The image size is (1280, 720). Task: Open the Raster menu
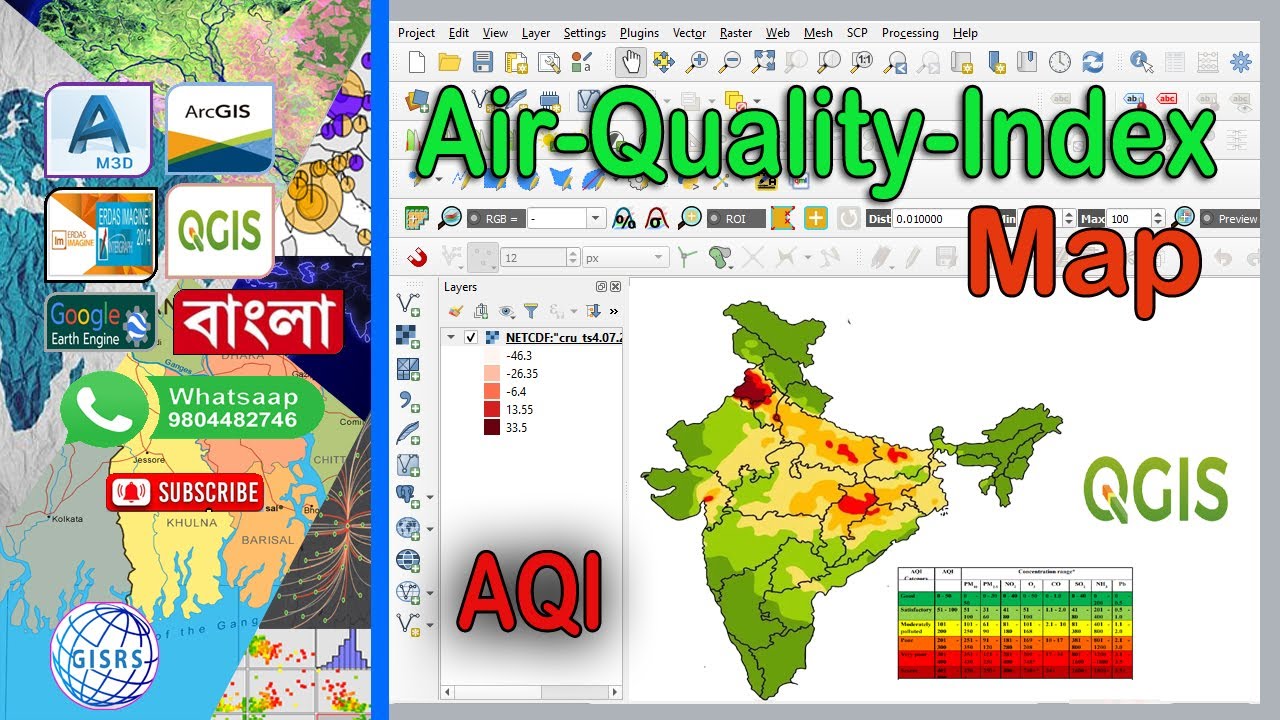point(736,33)
